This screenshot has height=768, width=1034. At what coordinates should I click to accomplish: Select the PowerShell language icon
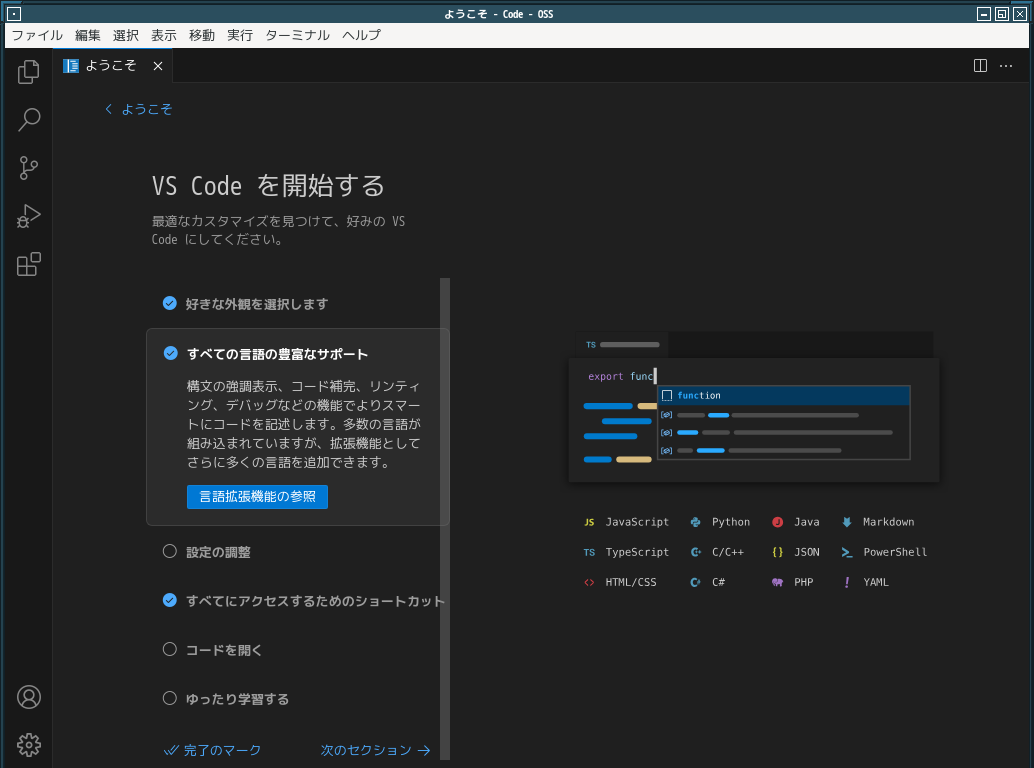[847, 552]
